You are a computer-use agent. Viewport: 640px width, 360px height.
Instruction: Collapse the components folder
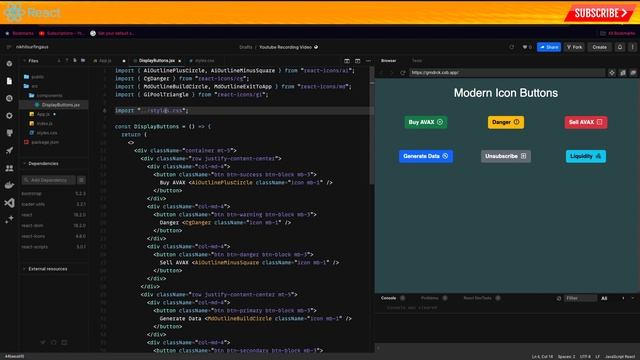pos(45,96)
